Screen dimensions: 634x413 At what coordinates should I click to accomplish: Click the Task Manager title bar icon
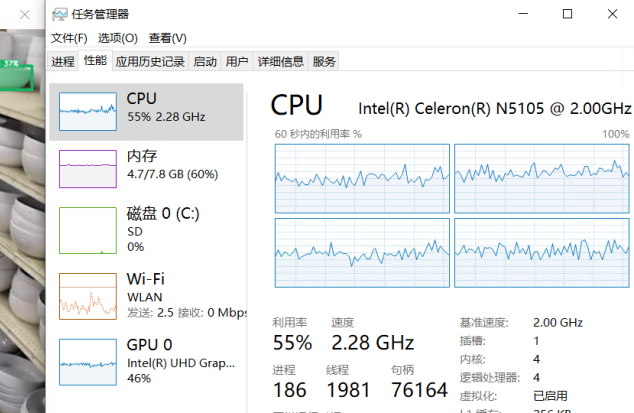point(61,14)
